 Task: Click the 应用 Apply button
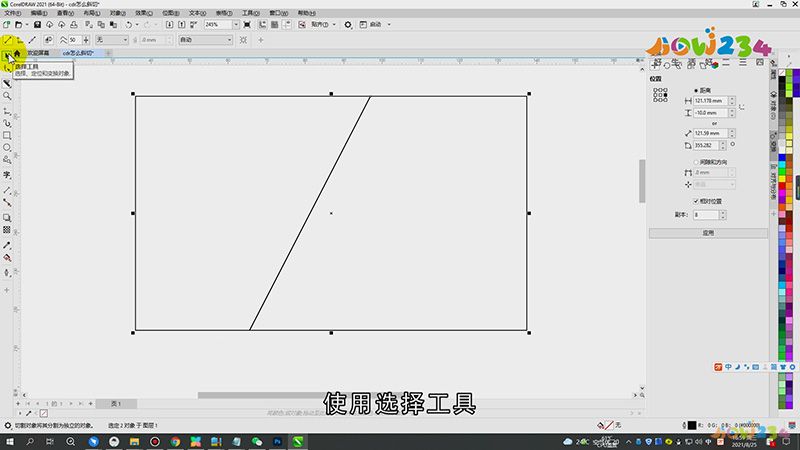[x=708, y=233]
